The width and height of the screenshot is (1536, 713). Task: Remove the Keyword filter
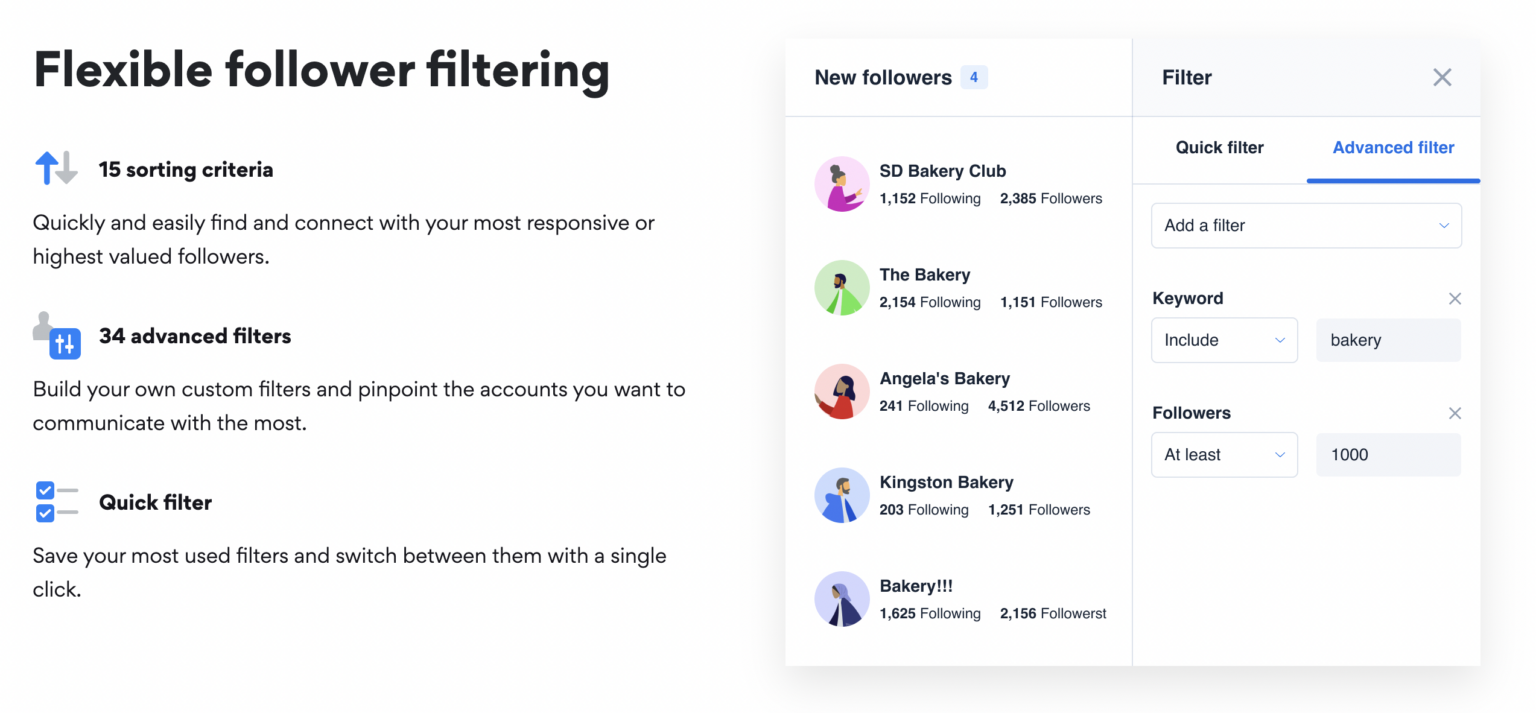pos(1455,298)
